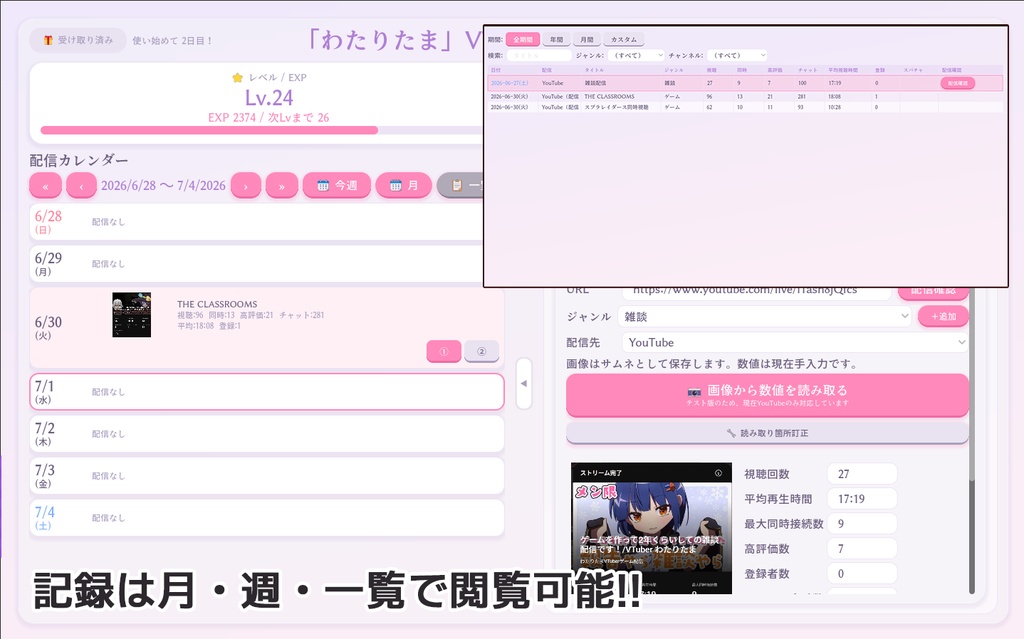The height and width of the screenshot is (639, 1024).
Task: Select the 6/28 (日) calendar row
Action: pos(266,222)
